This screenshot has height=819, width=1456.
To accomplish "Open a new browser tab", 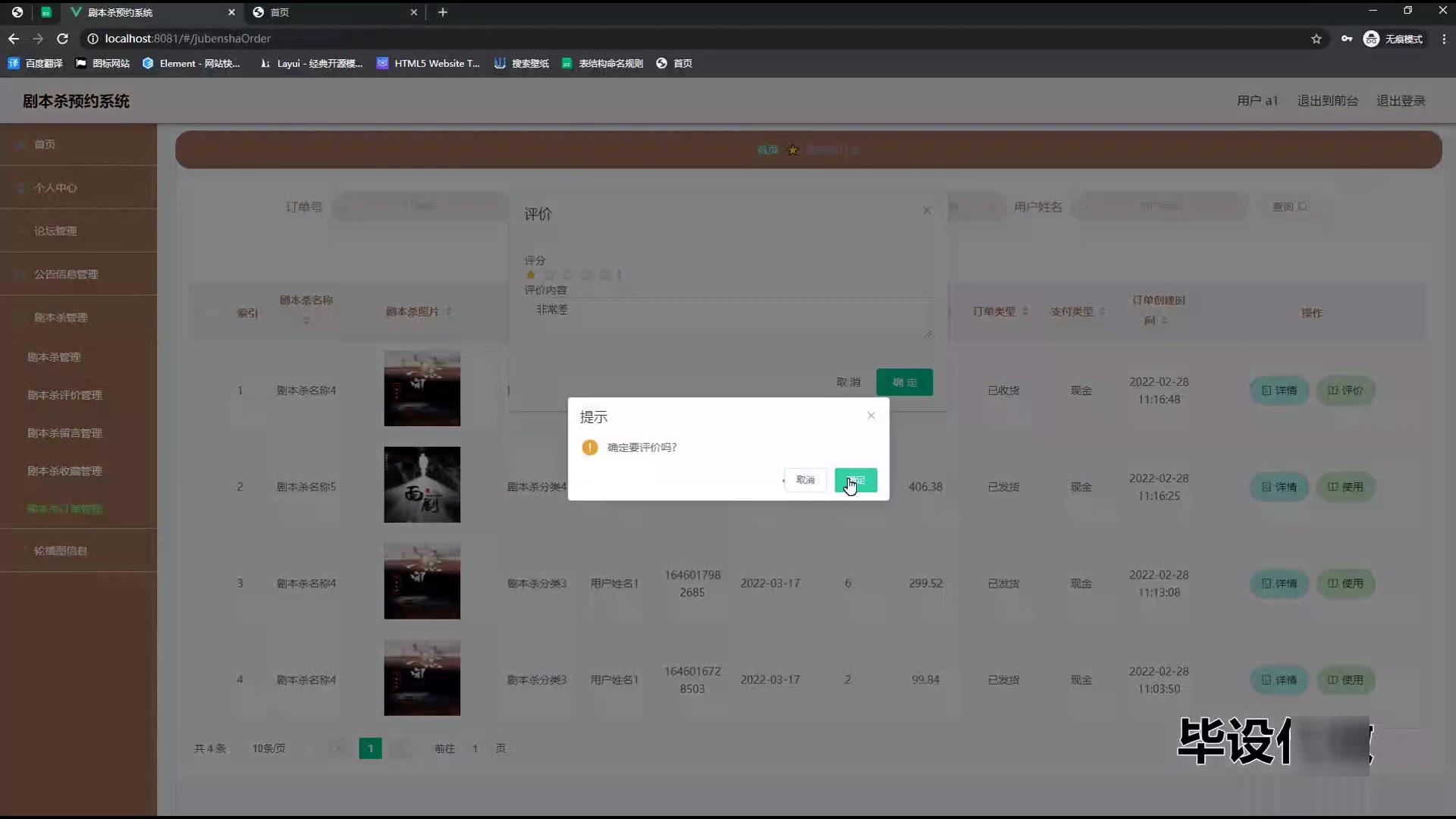I will [443, 12].
